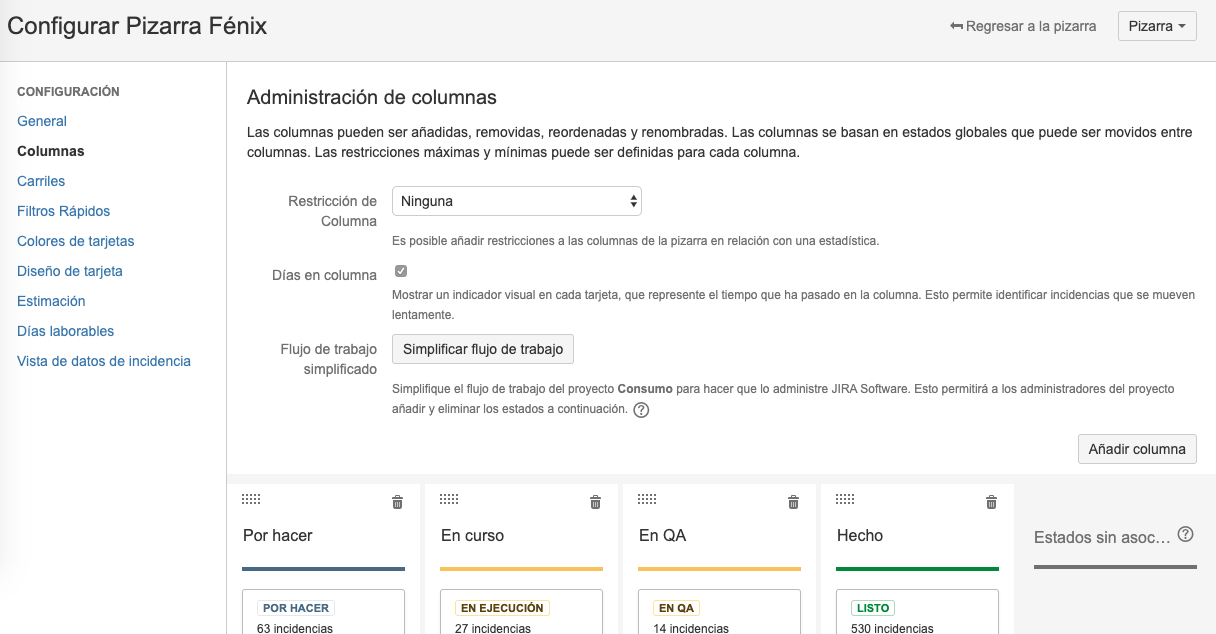Viewport: 1216px width, 634px height.
Task: Toggle the Días en columna checkbox
Action: coord(401,271)
